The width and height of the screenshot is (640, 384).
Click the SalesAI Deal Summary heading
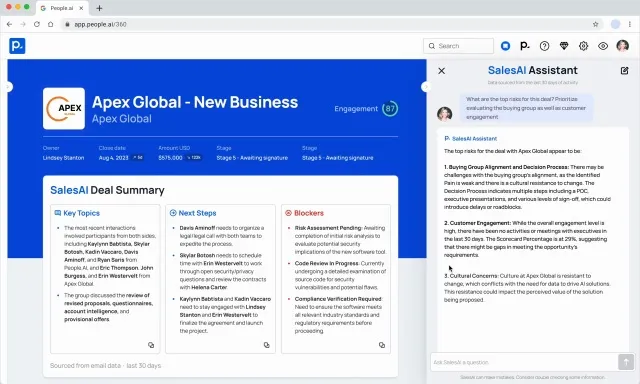107,190
